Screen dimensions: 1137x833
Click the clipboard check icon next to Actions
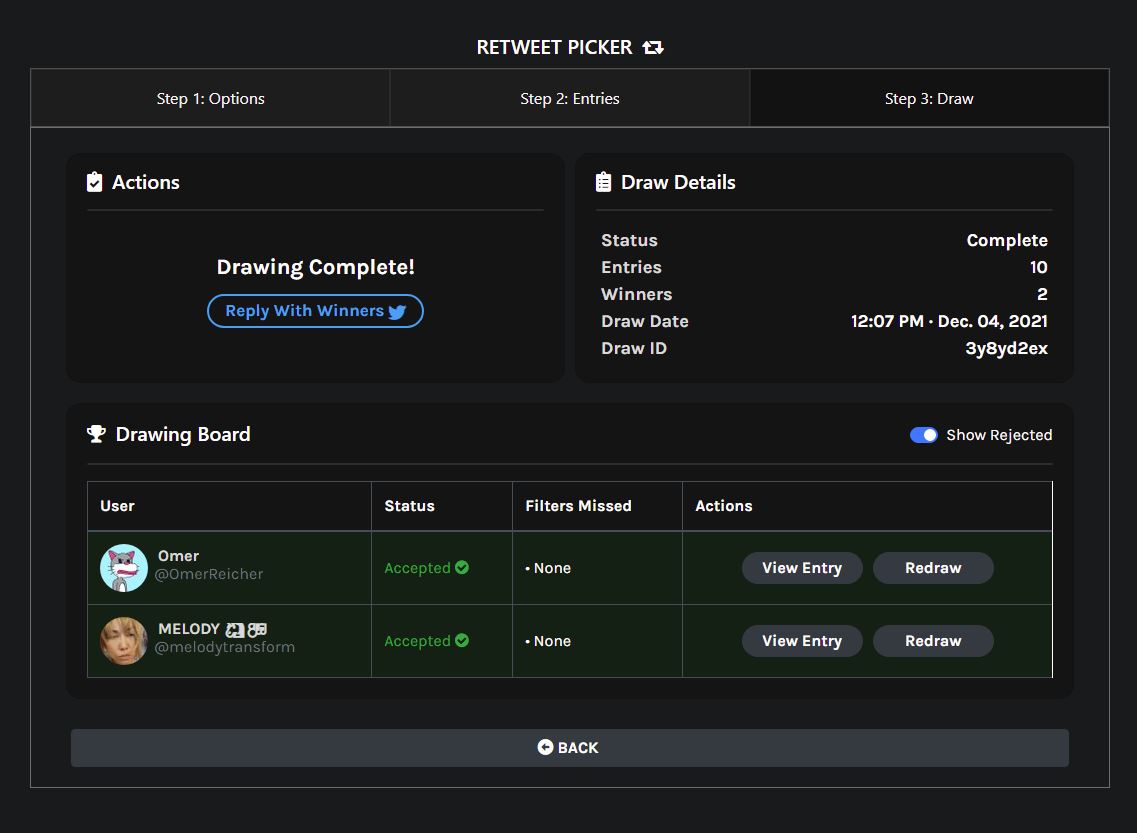(x=94, y=182)
